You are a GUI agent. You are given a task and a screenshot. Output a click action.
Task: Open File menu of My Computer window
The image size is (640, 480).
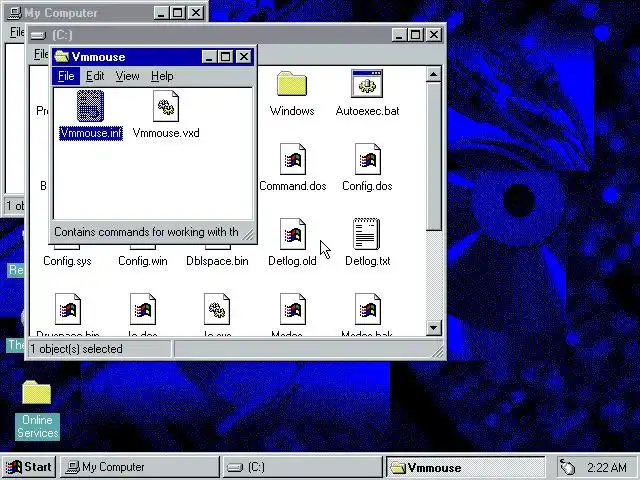[x=17, y=32]
